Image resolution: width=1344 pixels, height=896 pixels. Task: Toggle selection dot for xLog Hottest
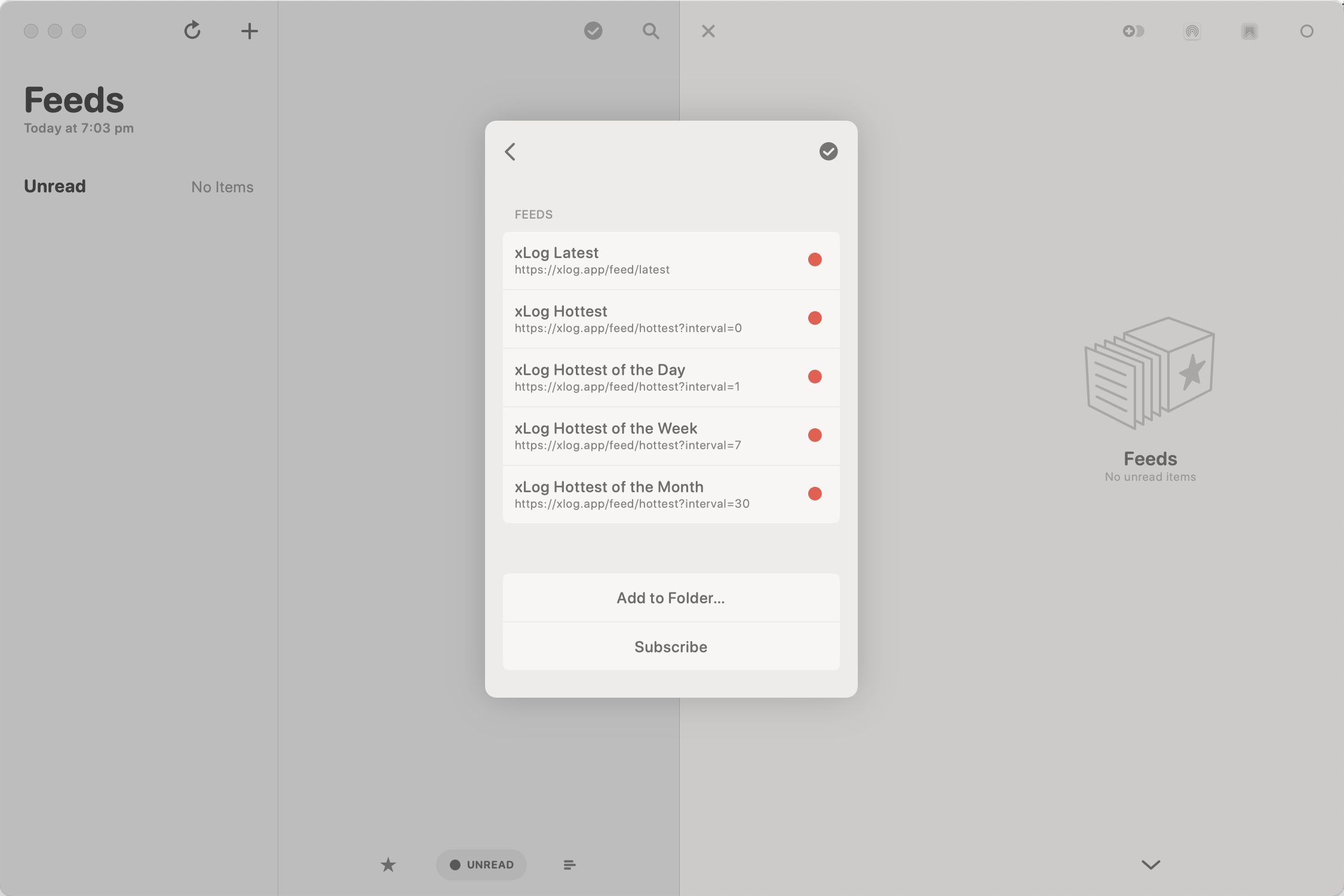pyautogui.click(x=815, y=318)
